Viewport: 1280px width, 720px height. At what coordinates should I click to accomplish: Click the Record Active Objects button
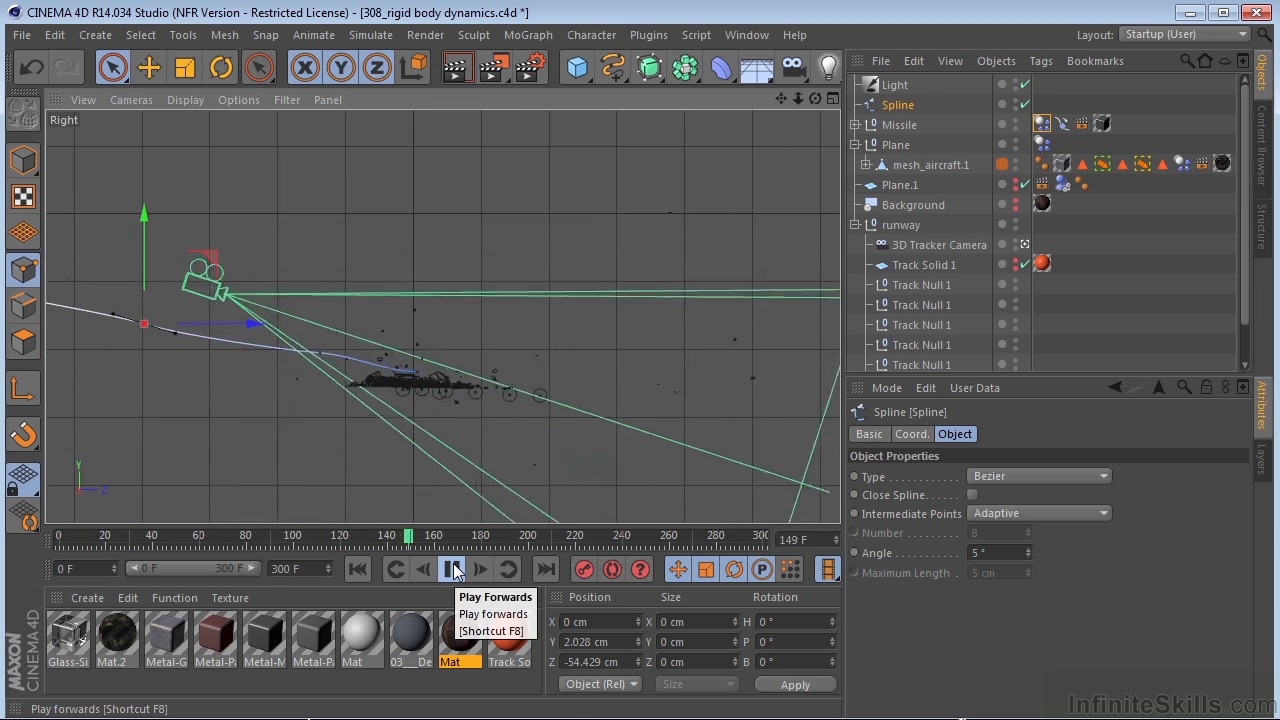[x=585, y=569]
